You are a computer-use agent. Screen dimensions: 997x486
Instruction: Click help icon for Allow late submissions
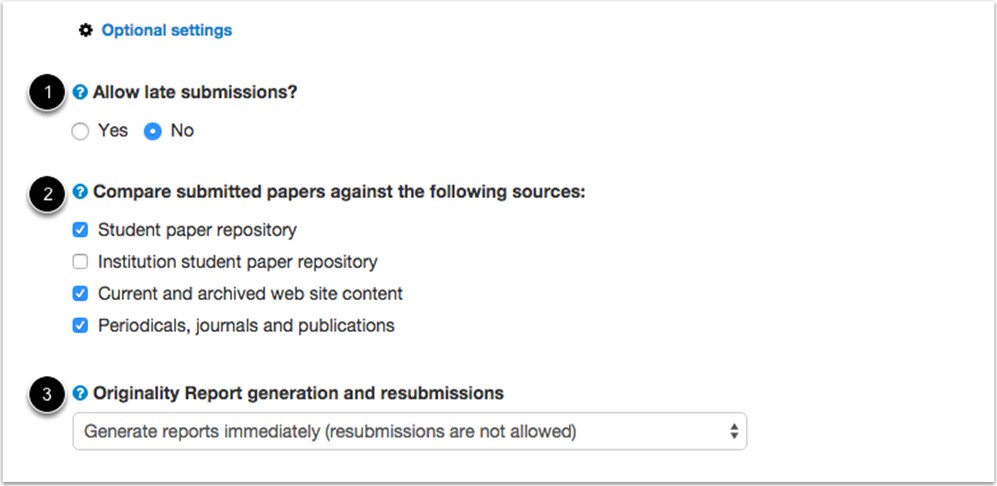point(80,93)
